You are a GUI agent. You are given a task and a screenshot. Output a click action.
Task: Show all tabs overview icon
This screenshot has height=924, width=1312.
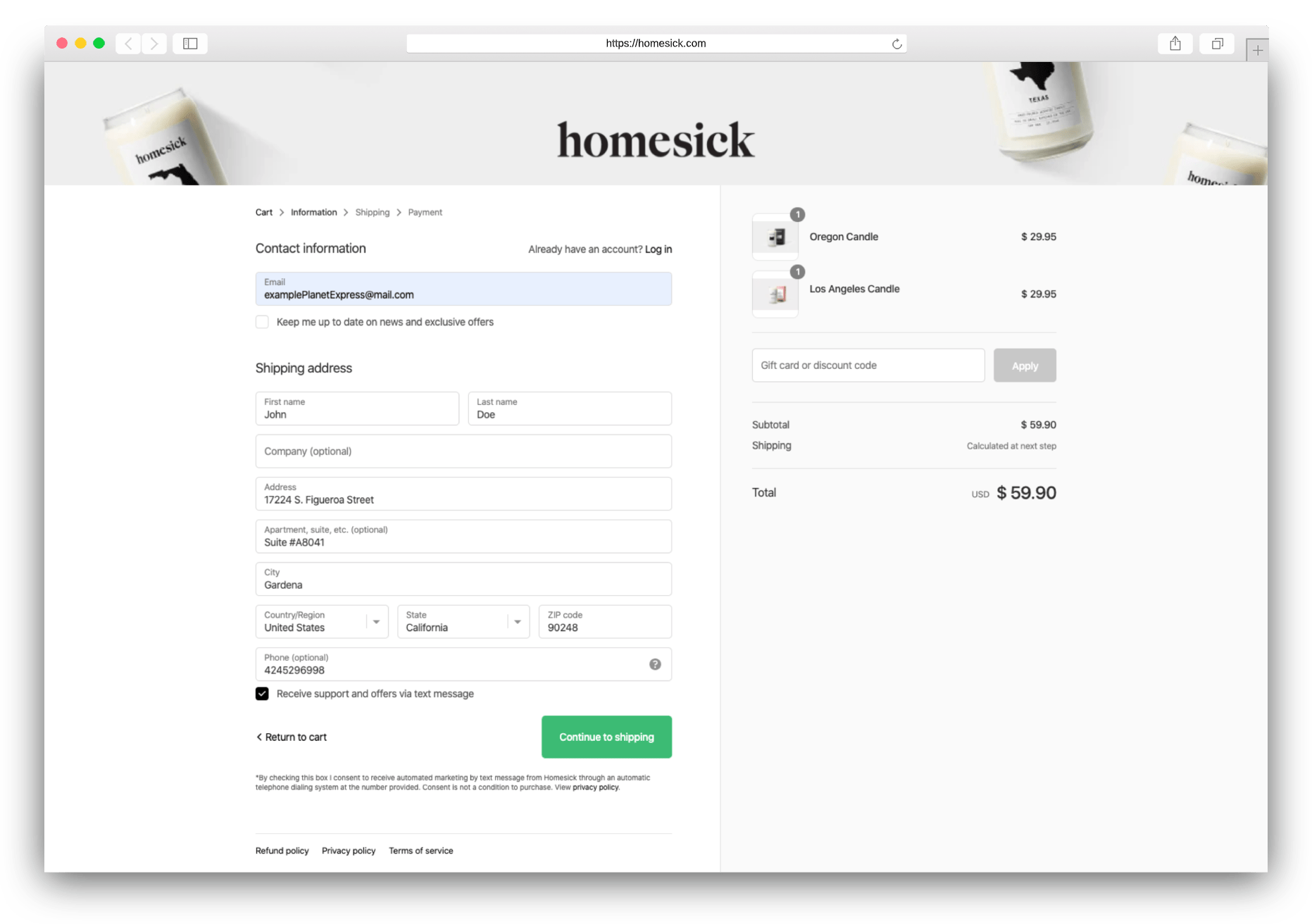(1217, 44)
